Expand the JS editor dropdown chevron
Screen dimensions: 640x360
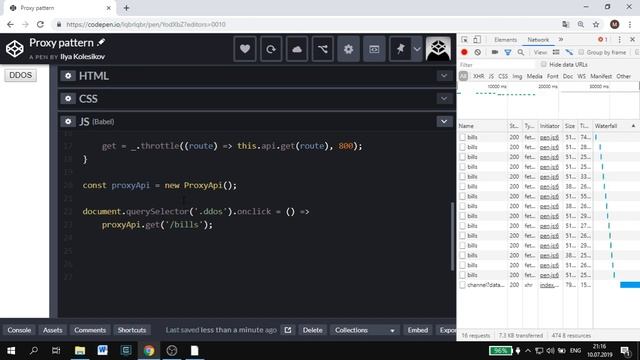tap(444, 122)
